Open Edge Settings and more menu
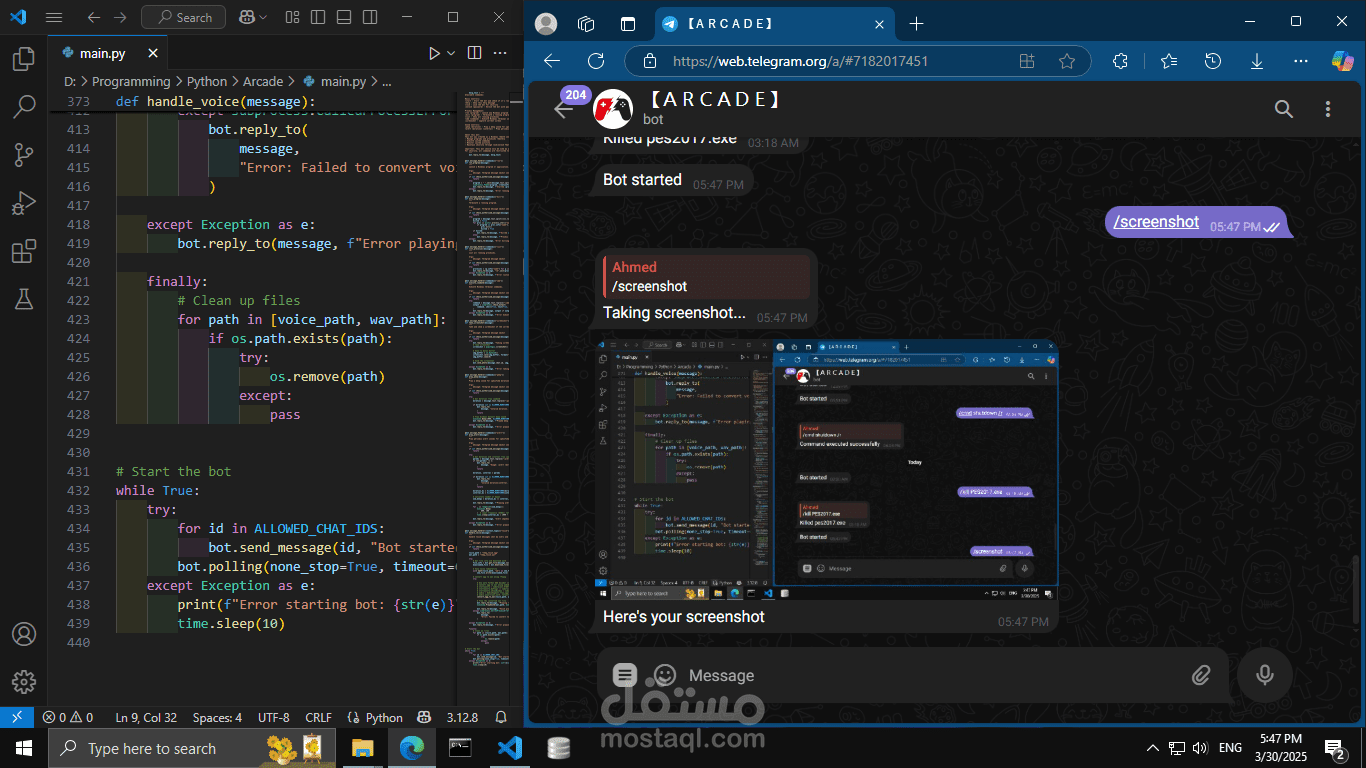 tap(1301, 61)
